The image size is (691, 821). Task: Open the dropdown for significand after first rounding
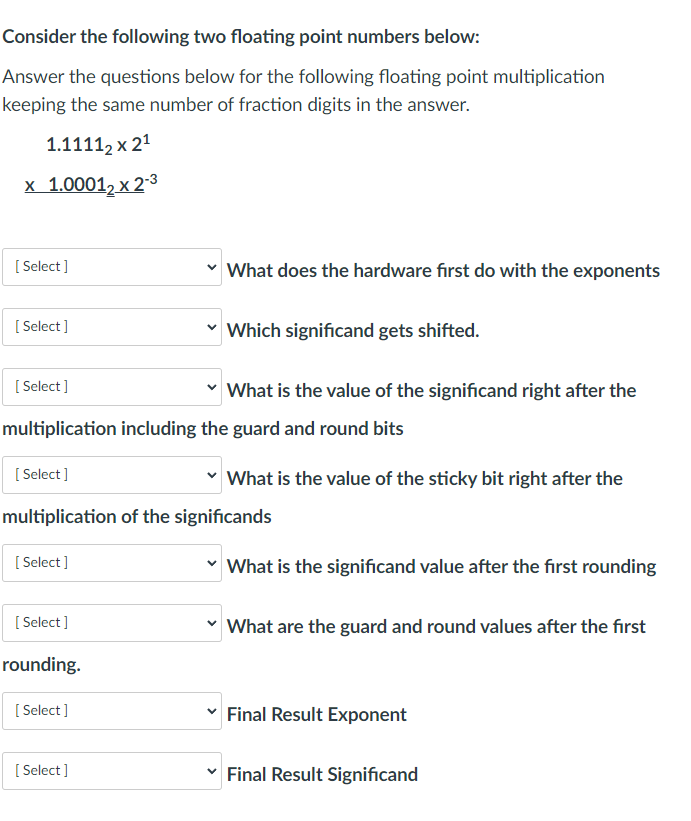pyautogui.click(x=110, y=562)
